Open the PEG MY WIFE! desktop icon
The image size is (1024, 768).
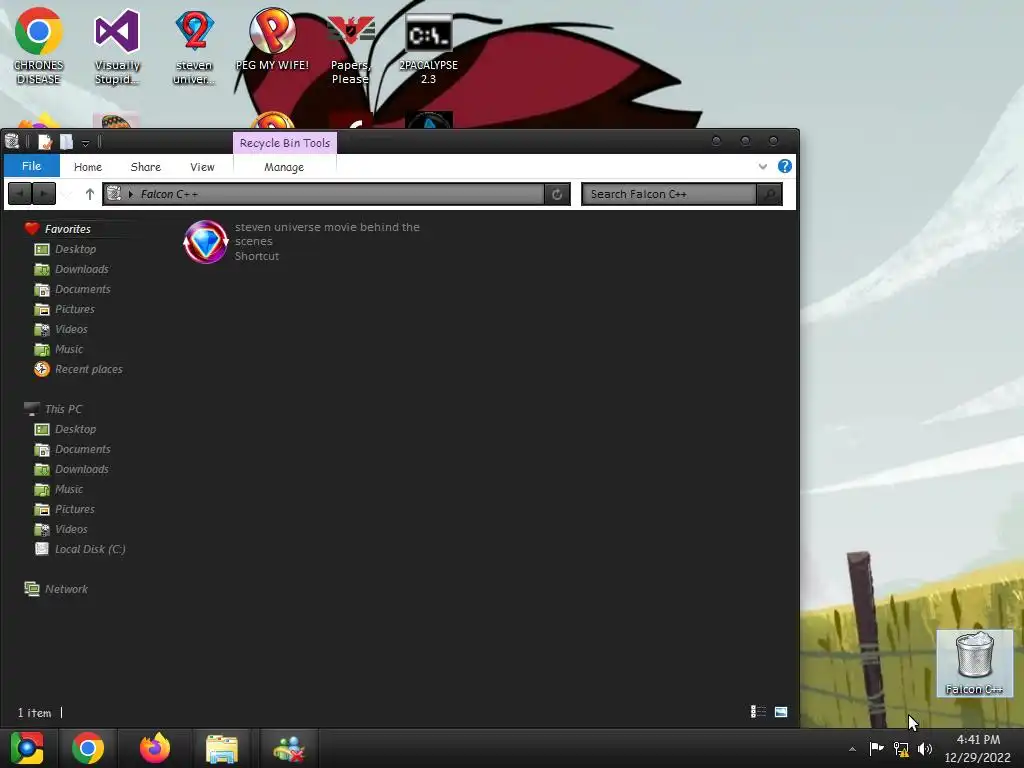tap(272, 39)
